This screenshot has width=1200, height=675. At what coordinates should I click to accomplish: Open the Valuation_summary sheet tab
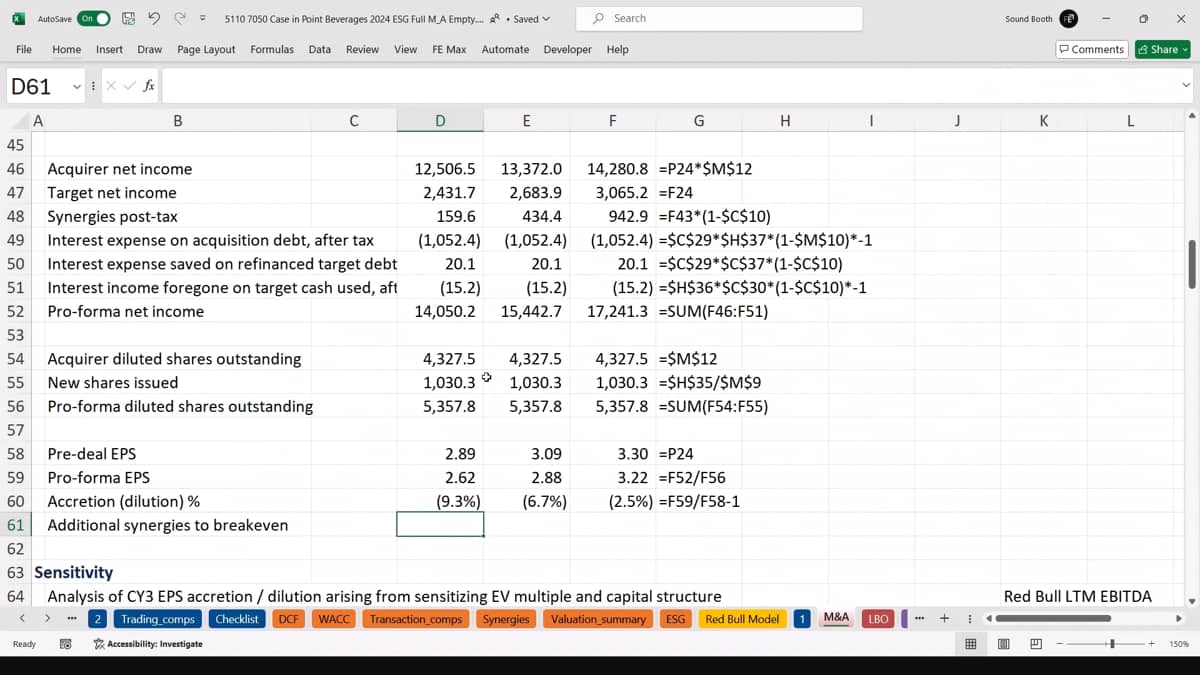tap(598, 619)
